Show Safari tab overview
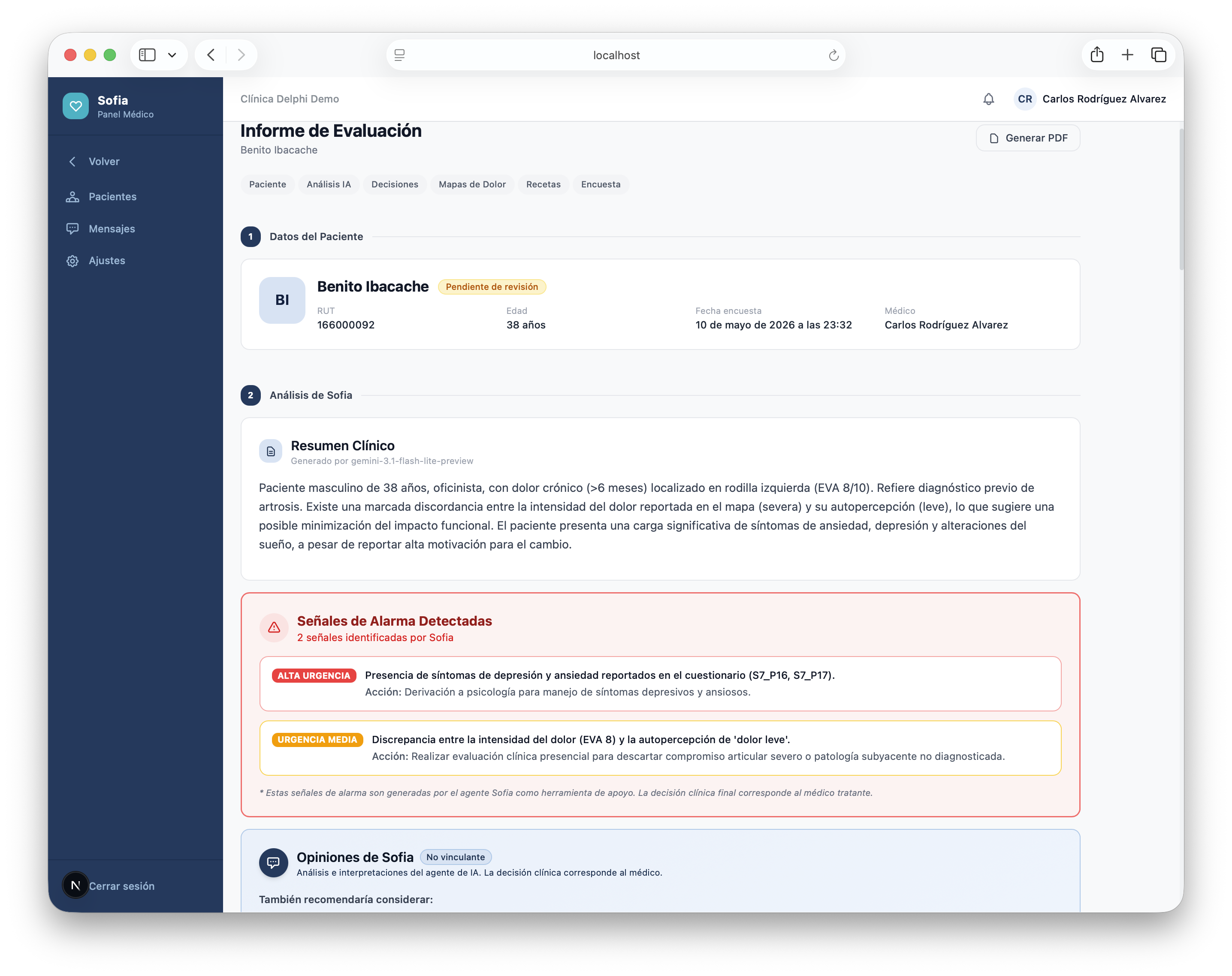Image resolution: width=1232 pixels, height=976 pixels. click(x=1158, y=55)
